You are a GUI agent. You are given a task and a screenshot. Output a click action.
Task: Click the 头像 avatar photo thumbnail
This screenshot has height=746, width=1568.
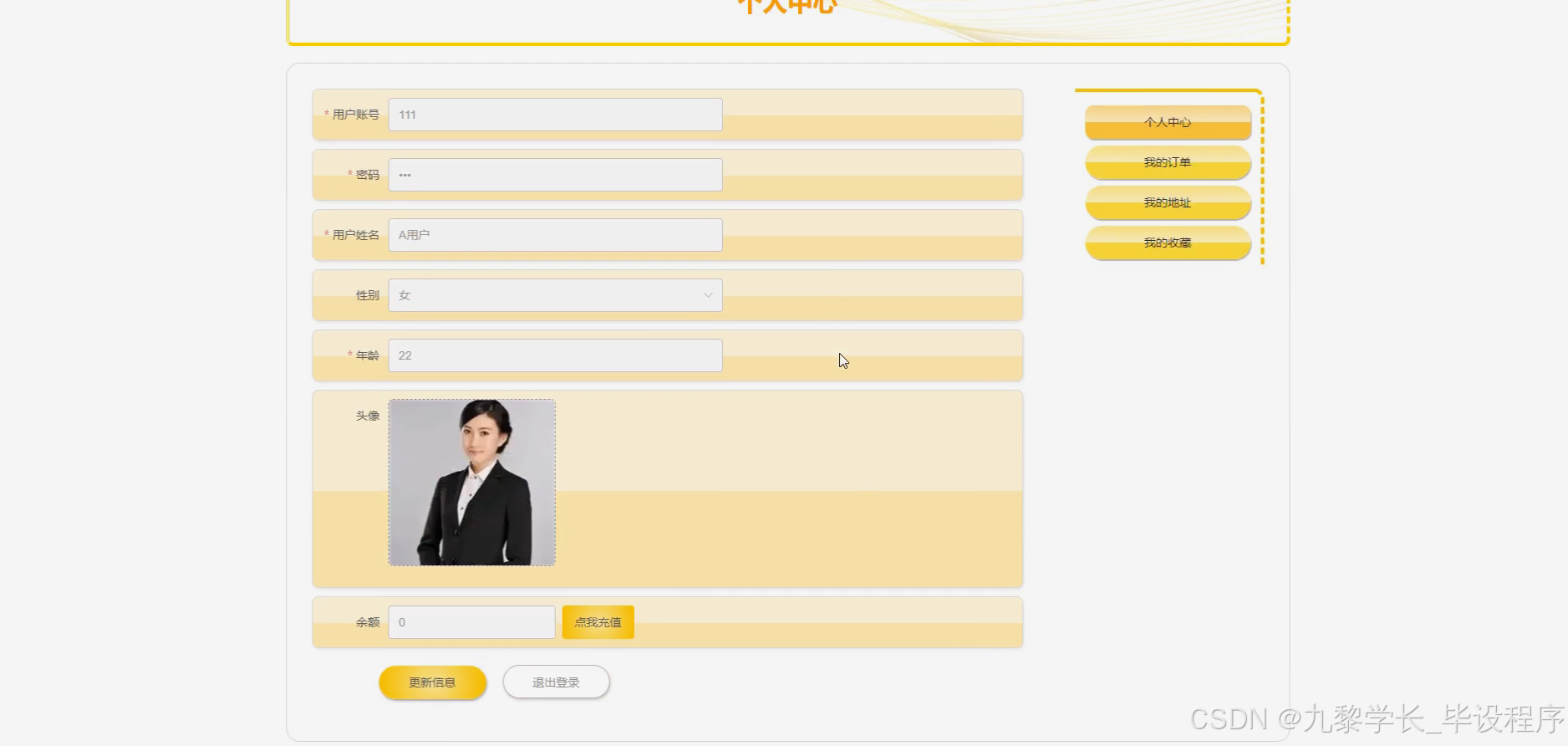coord(471,483)
